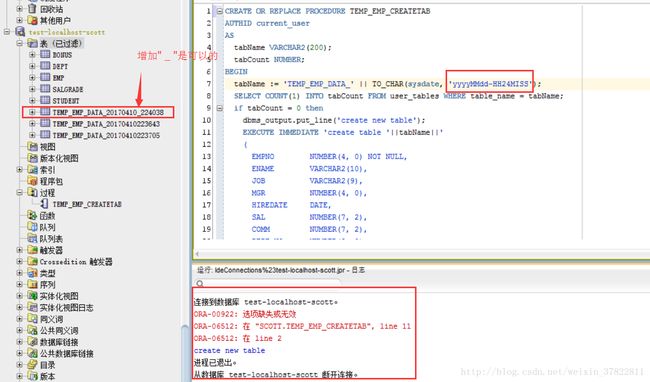
Task: Click the HIREDATE column line in code
Action: [291, 205]
